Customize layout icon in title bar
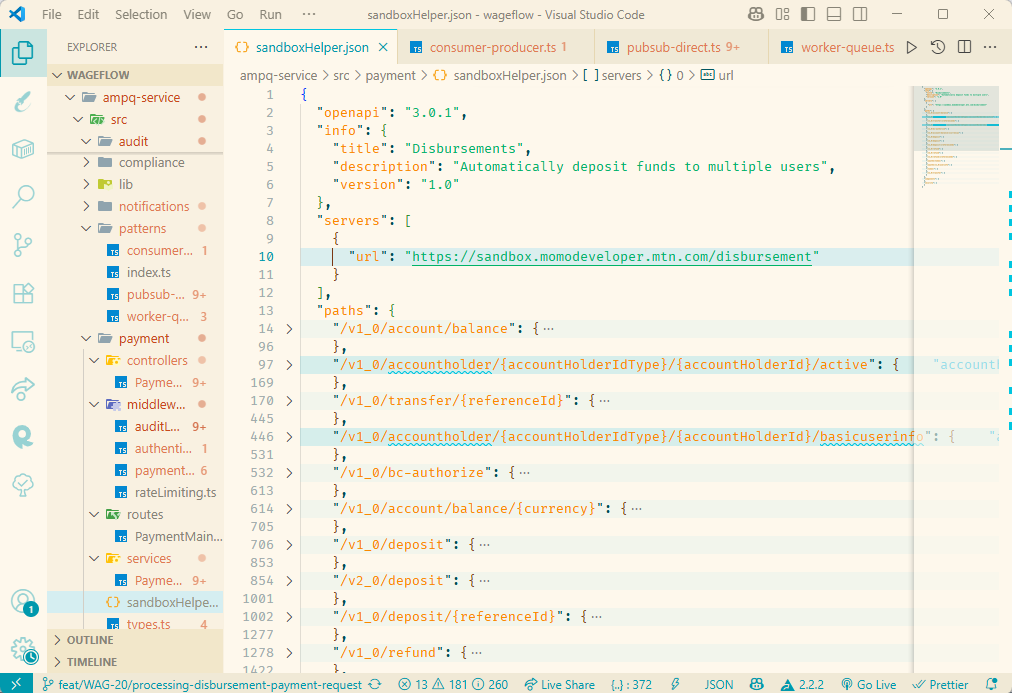The image size is (1012, 693). click(782, 14)
